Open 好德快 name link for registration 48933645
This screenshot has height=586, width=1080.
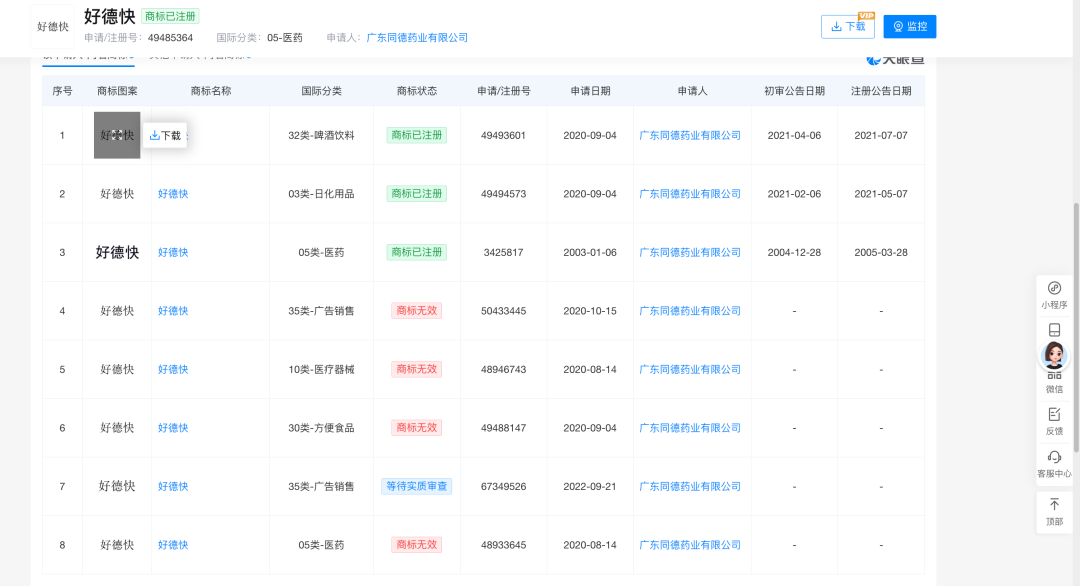(x=173, y=545)
